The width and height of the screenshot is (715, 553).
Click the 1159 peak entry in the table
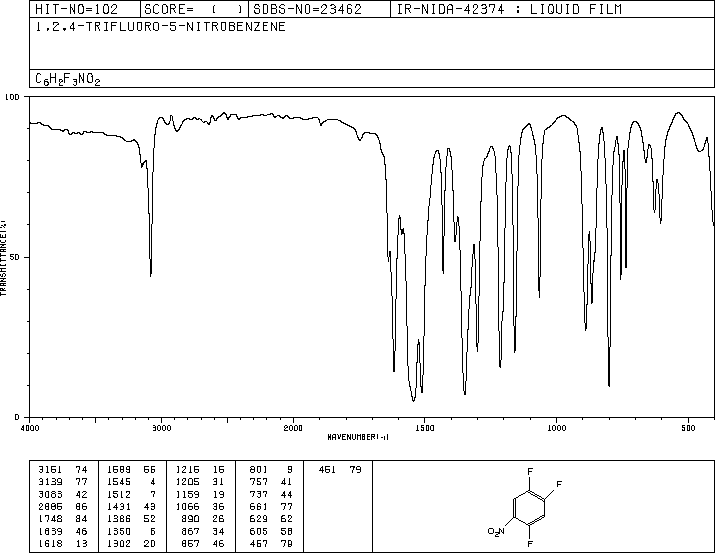click(x=200, y=494)
